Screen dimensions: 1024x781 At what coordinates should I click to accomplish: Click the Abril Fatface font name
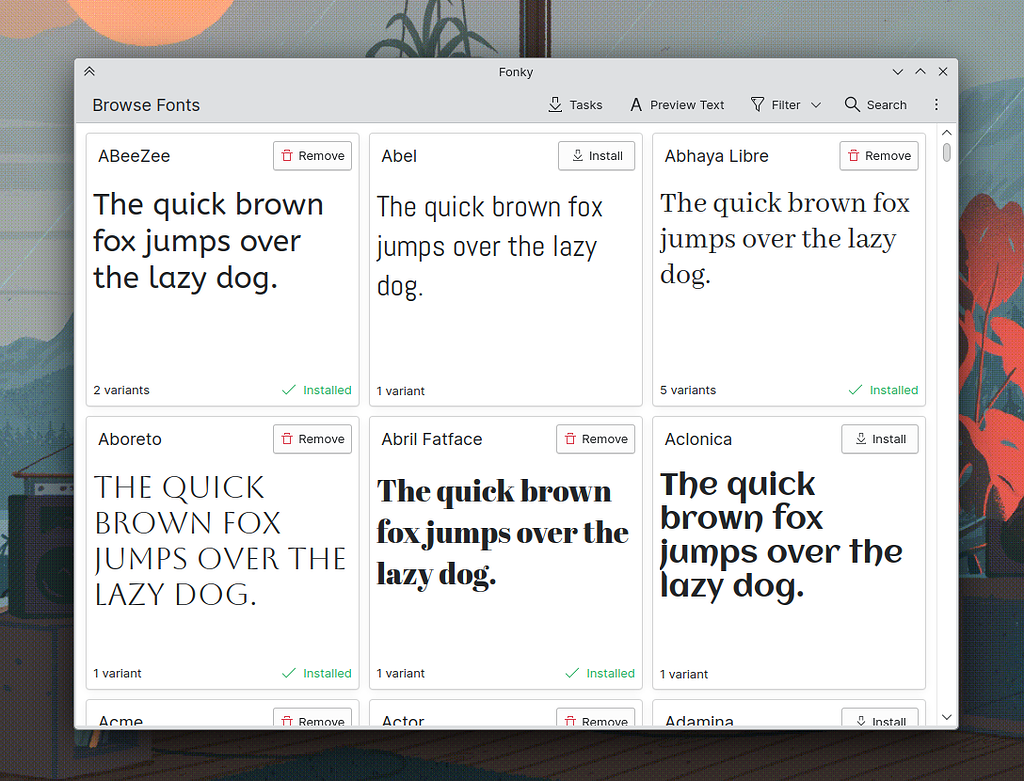tap(431, 439)
